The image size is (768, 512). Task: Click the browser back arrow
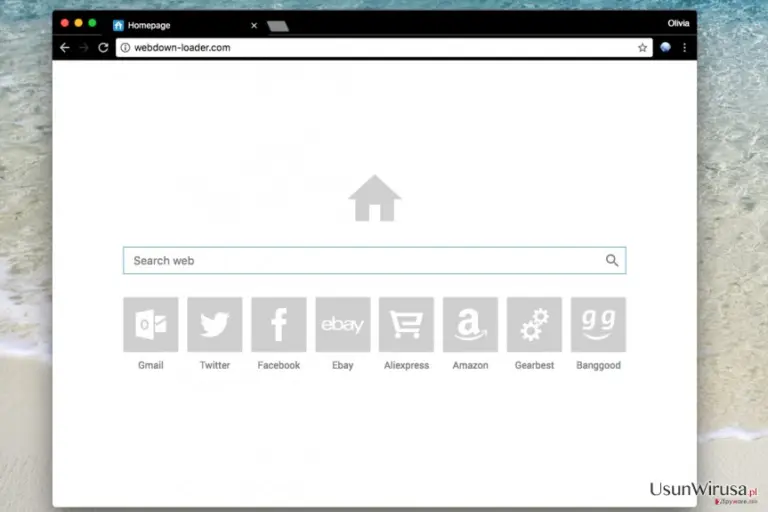click(x=65, y=48)
